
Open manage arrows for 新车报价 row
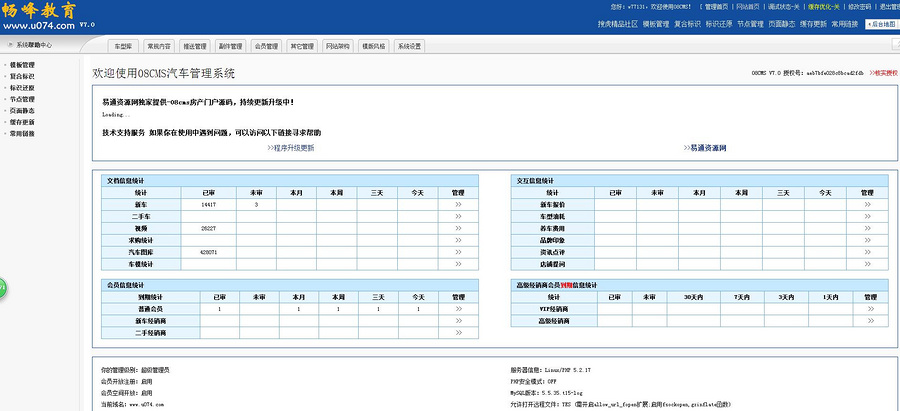(x=867, y=204)
